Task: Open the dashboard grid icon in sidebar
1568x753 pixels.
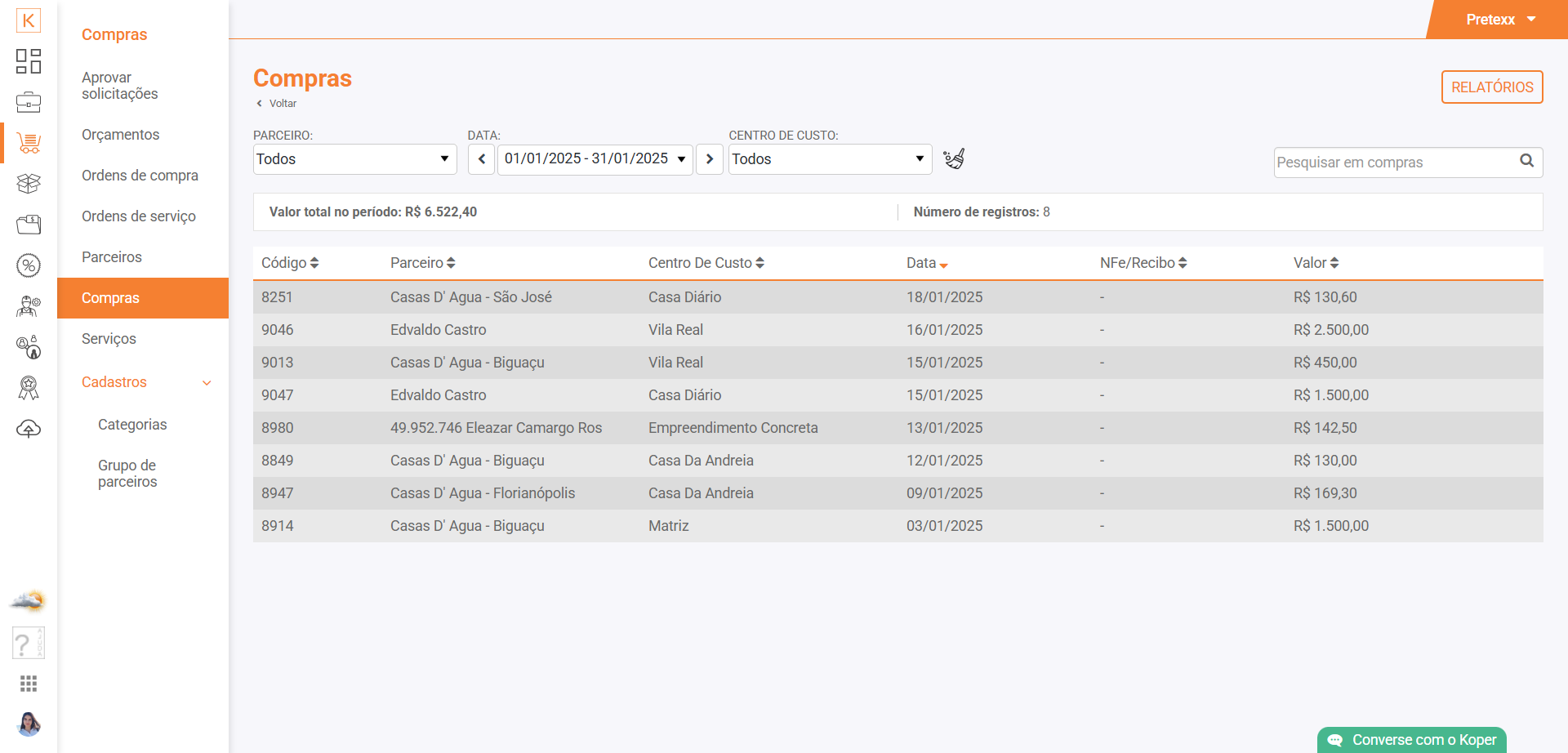Action: click(x=29, y=61)
